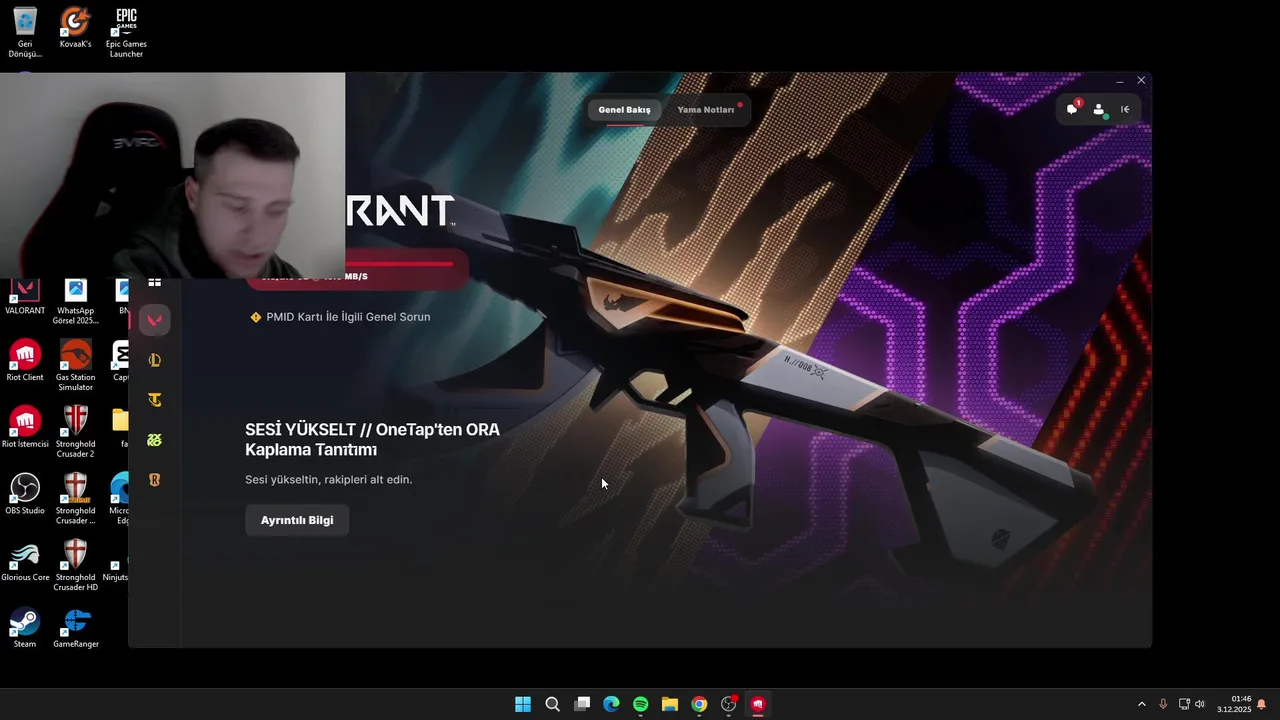Select the VALORANT desktop shortcut
The height and width of the screenshot is (720, 1280).
click(x=25, y=298)
